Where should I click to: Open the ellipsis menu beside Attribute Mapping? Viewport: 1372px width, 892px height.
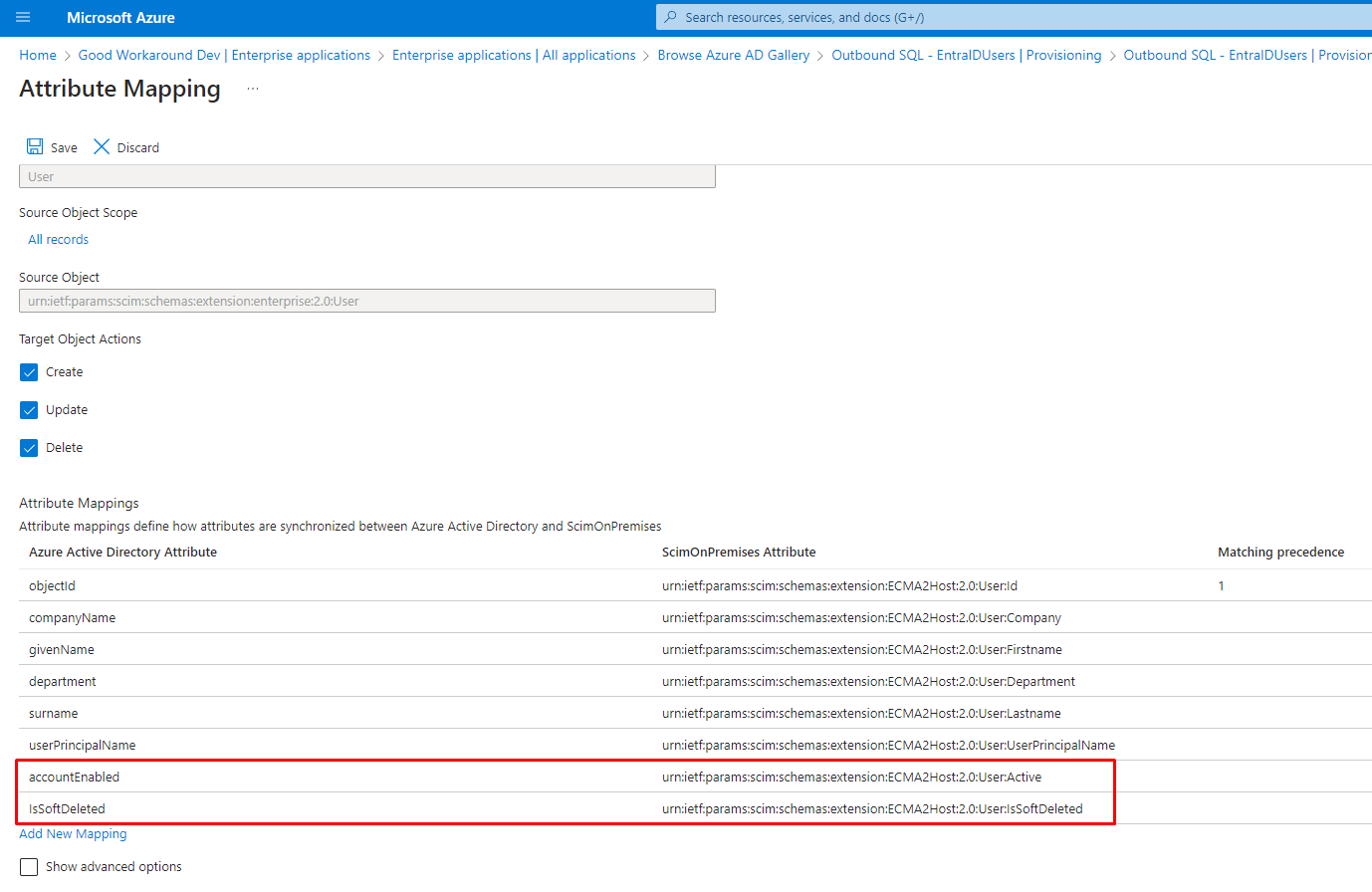click(253, 90)
